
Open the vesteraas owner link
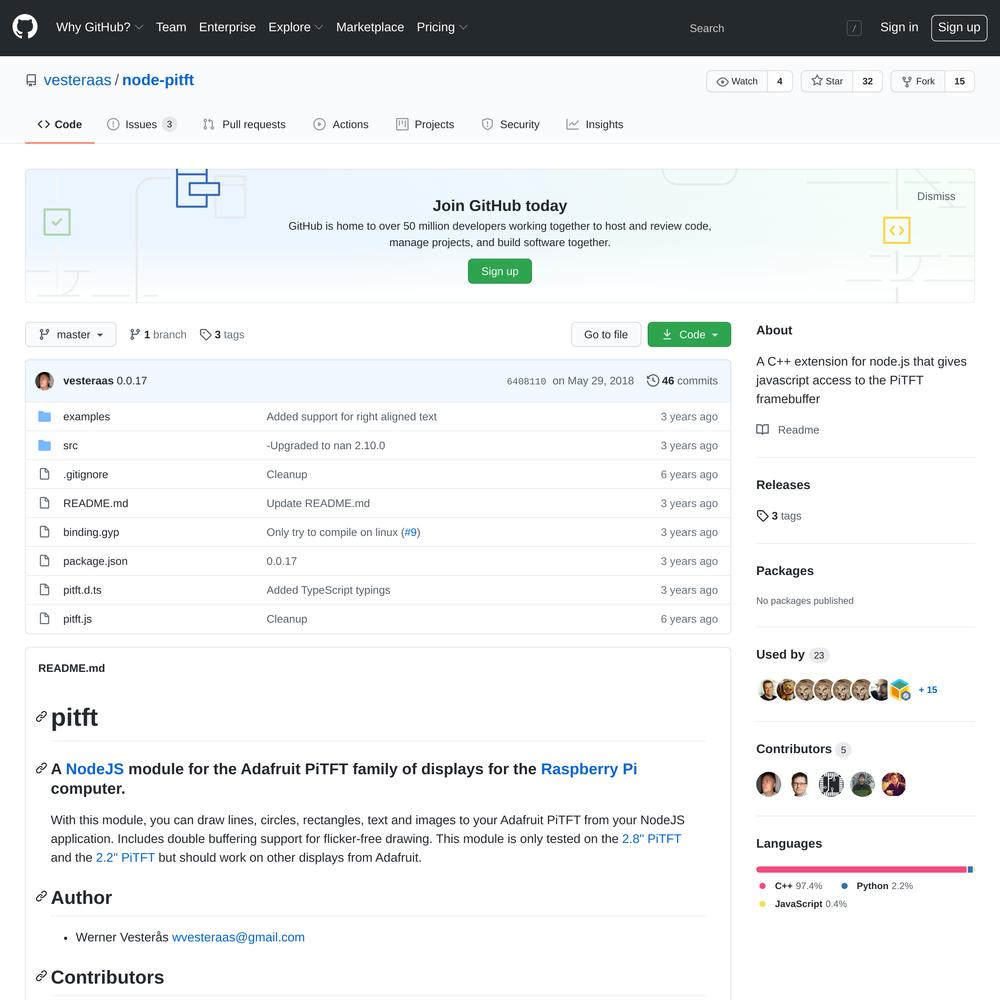click(x=77, y=80)
